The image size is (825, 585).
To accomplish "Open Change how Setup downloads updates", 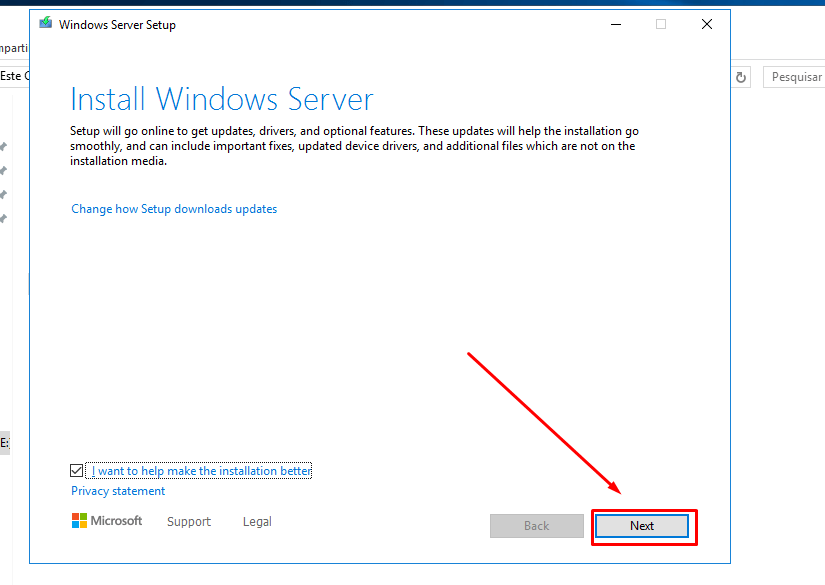I will (x=174, y=209).
